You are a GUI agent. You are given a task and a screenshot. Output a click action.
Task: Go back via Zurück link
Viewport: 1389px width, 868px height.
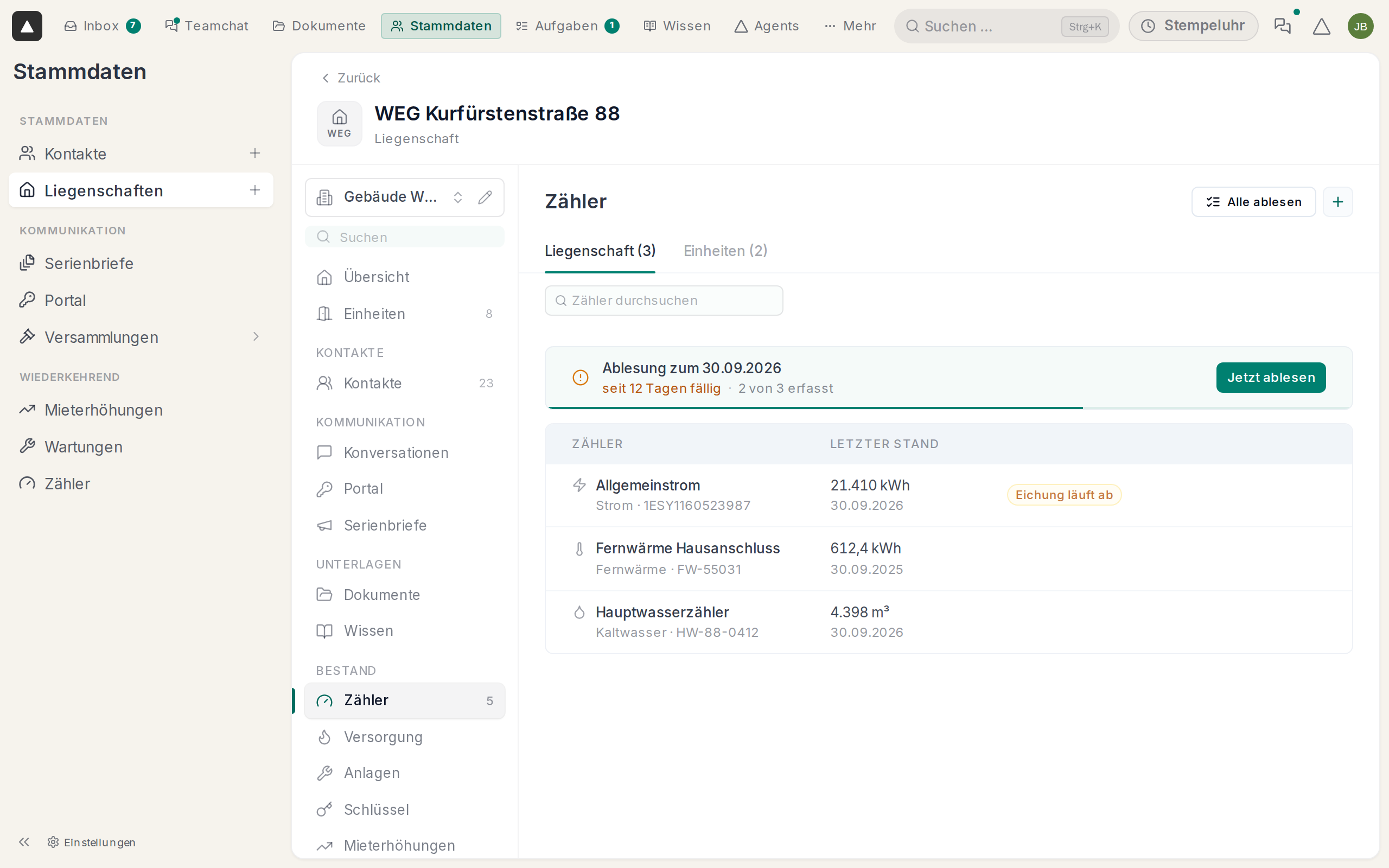[350, 78]
